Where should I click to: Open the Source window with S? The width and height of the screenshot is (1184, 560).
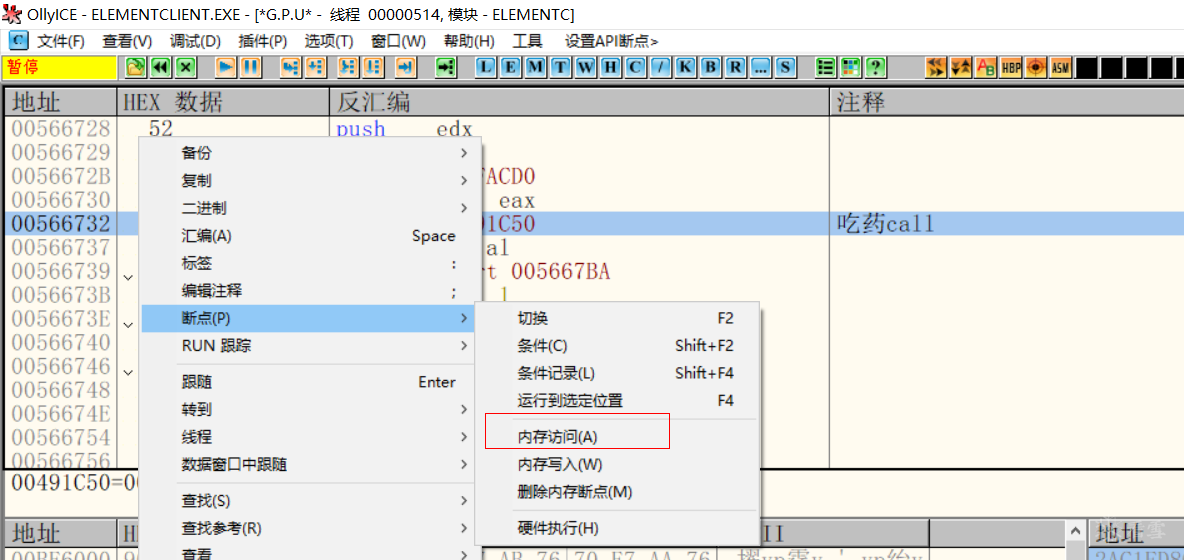[x=785, y=67]
